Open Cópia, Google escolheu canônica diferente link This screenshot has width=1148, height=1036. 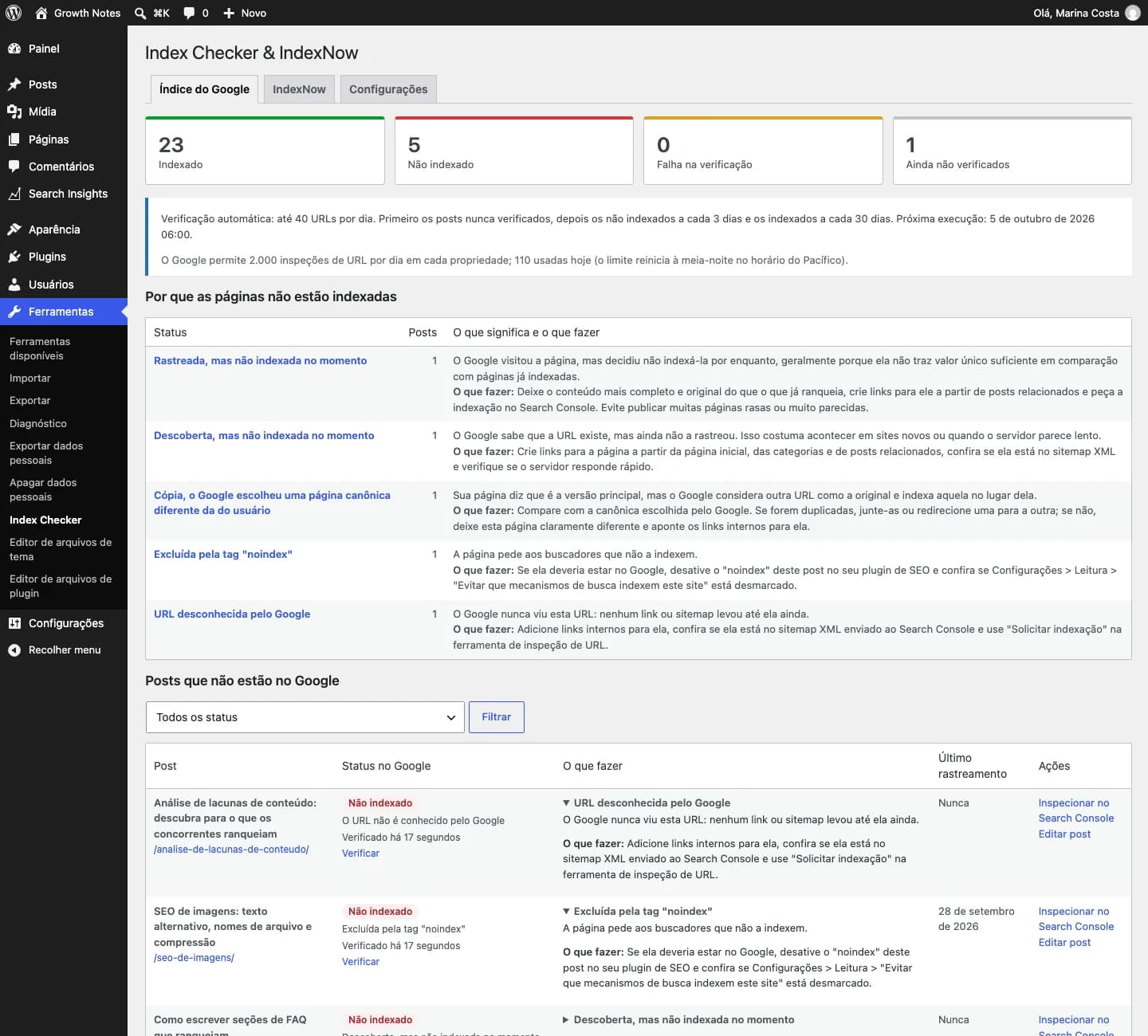pos(272,503)
